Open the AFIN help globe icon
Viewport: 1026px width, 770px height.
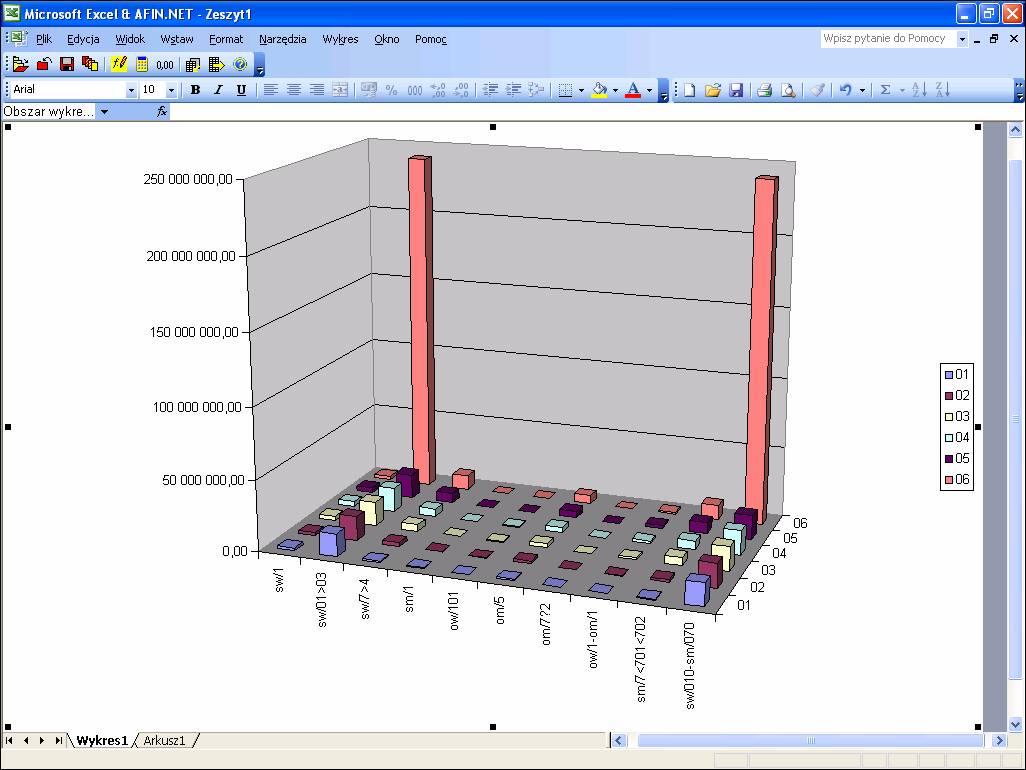240,64
